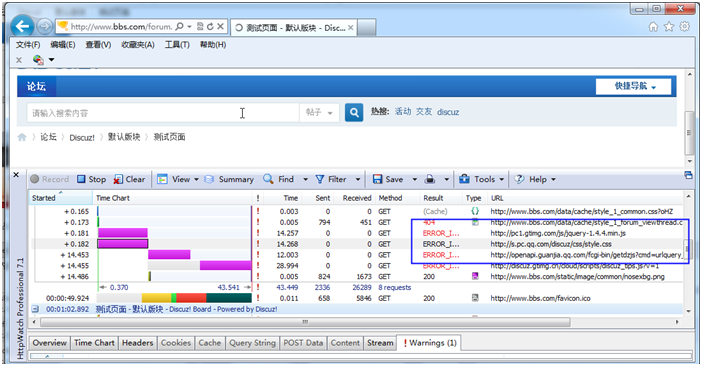Open the 查看(V) menu
This screenshot has height=366, width=702.
point(98,45)
